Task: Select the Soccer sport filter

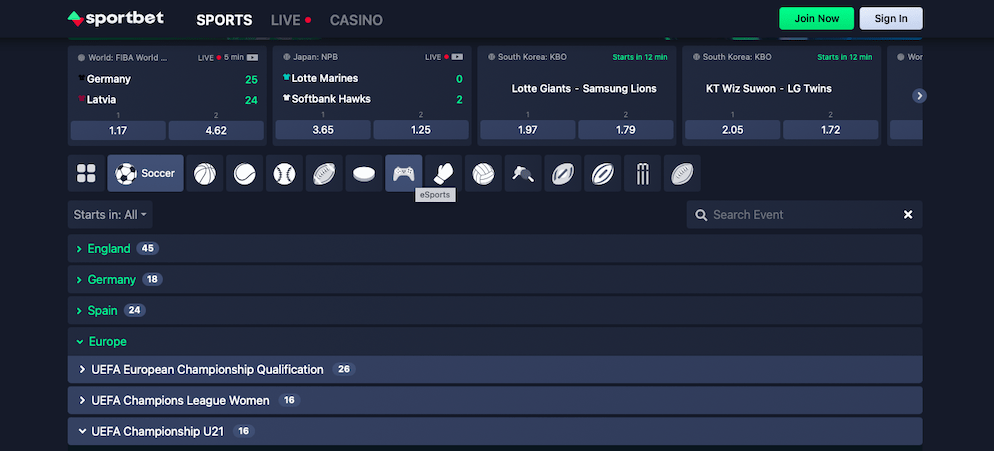Action: click(x=145, y=173)
